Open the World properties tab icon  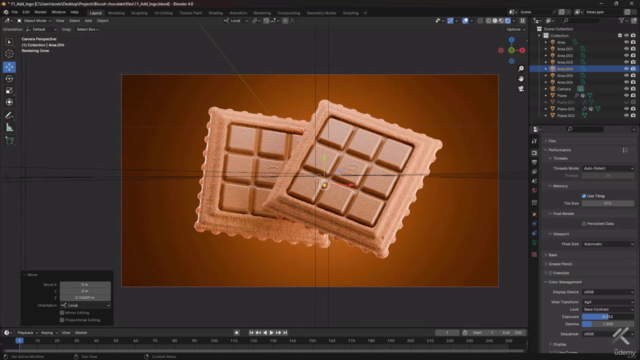point(534,191)
